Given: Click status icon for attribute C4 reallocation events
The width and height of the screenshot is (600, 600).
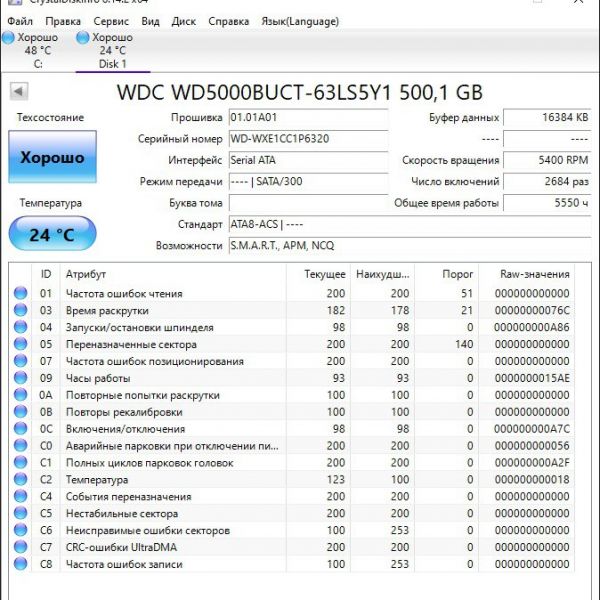Looking at the screenshot, I should 21,496.
